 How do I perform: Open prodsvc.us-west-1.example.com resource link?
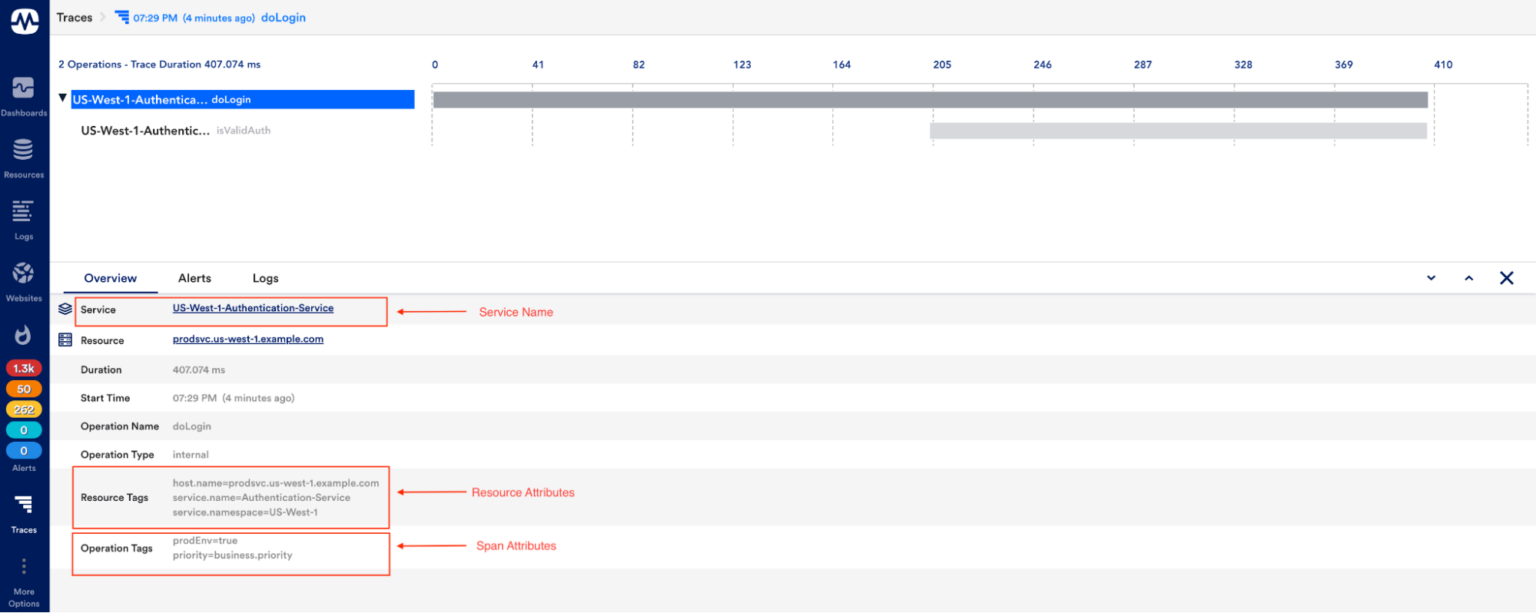[248, 340]
